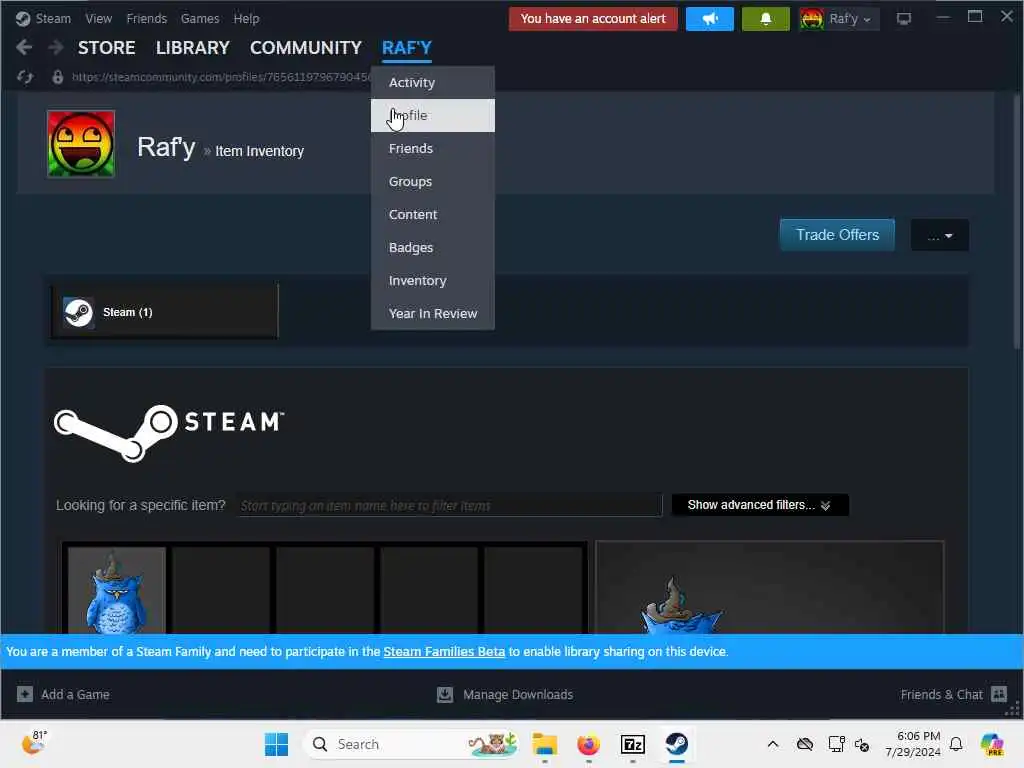Screen dimensions: 1024x768
Task: Open File Explorer from the taskbar
Action: [544, 744]
